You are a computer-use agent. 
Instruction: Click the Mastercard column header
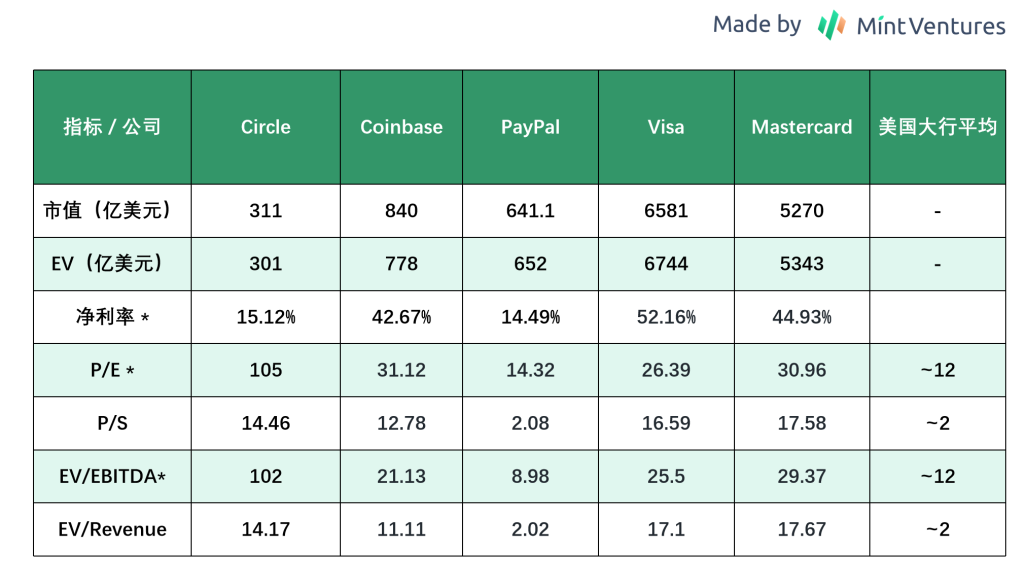click(x=802, y=127)
